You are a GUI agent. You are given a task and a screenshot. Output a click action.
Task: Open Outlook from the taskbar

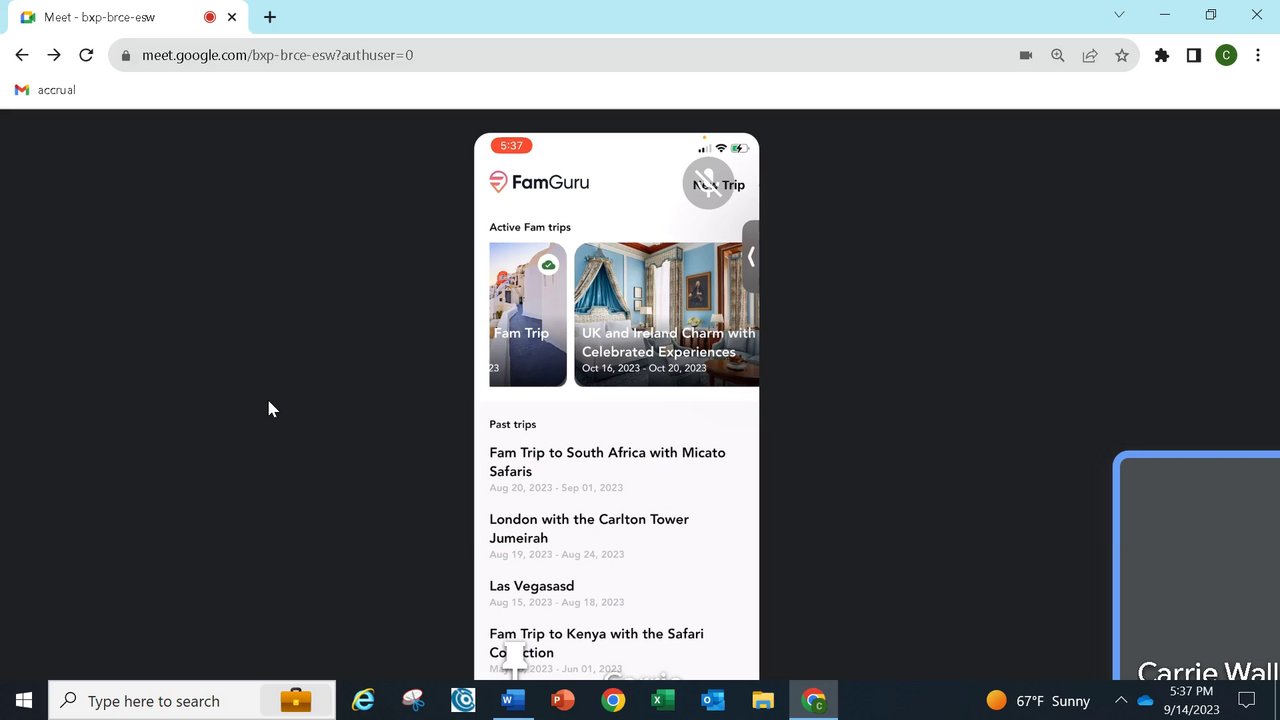pyautogui.click(x=713, y=700)
